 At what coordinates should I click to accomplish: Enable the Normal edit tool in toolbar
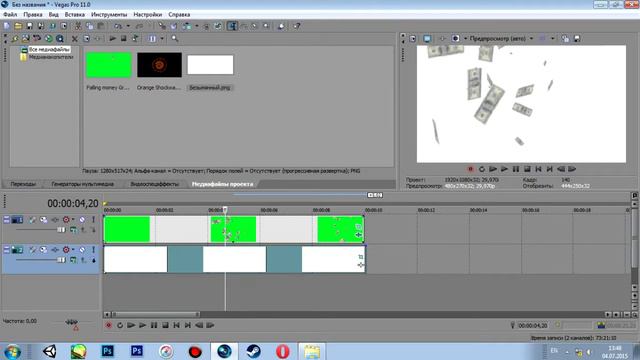click(232, 26)
